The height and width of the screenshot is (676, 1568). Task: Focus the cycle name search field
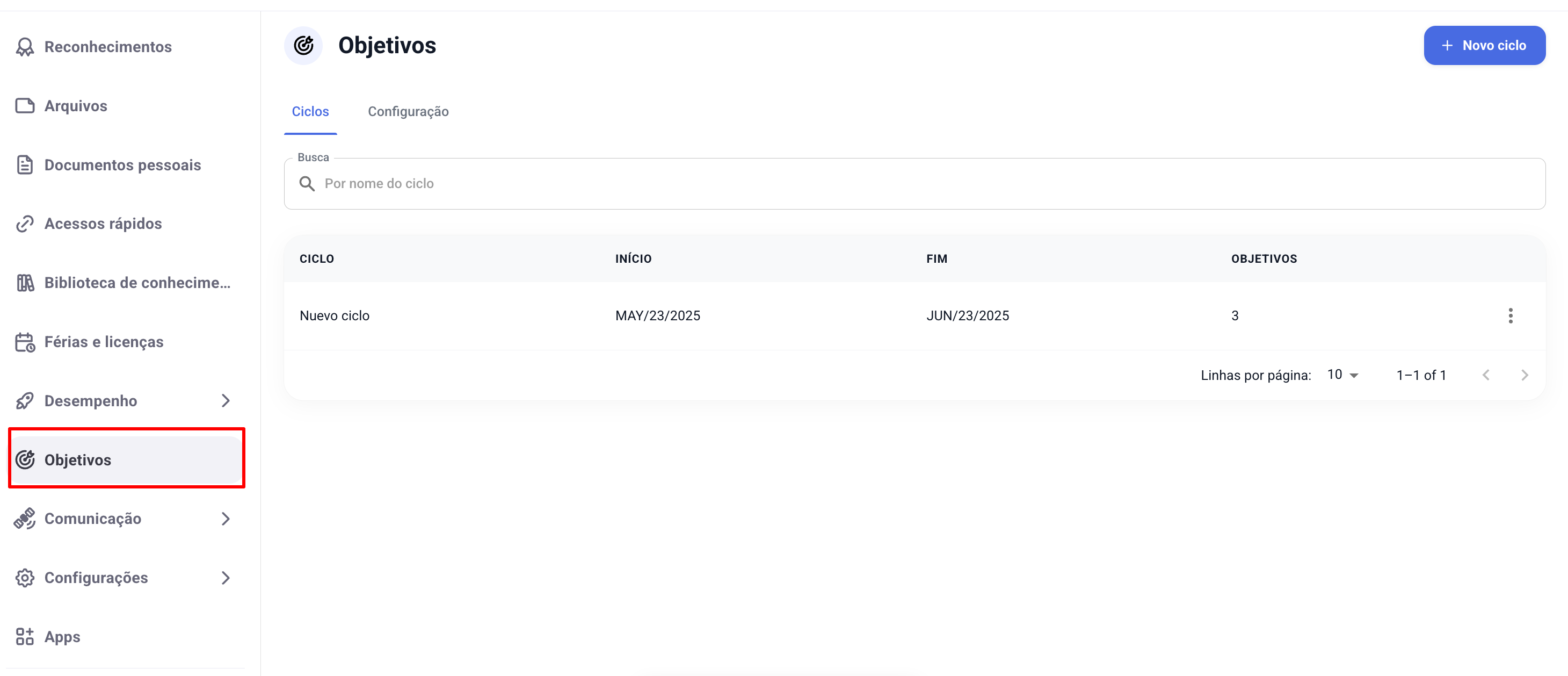coord(913,184)
